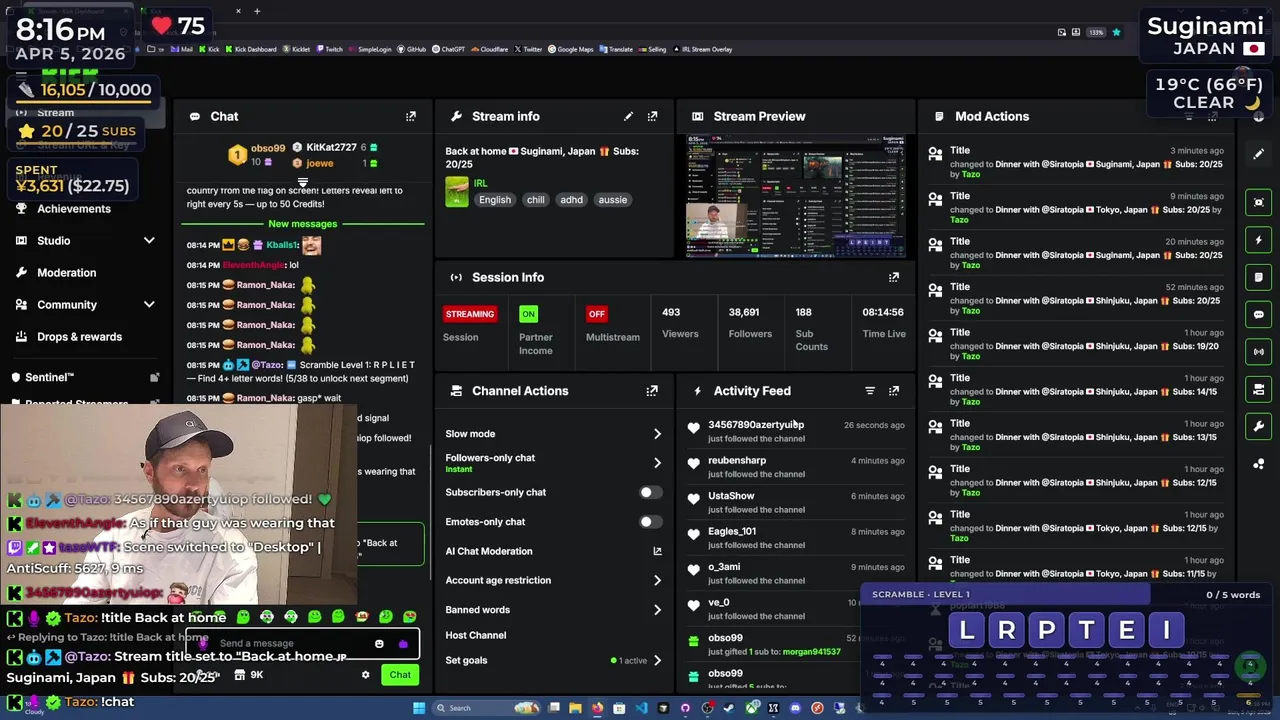
Task: Pop out the Activity Feed panel
Action: pos(894,391)
